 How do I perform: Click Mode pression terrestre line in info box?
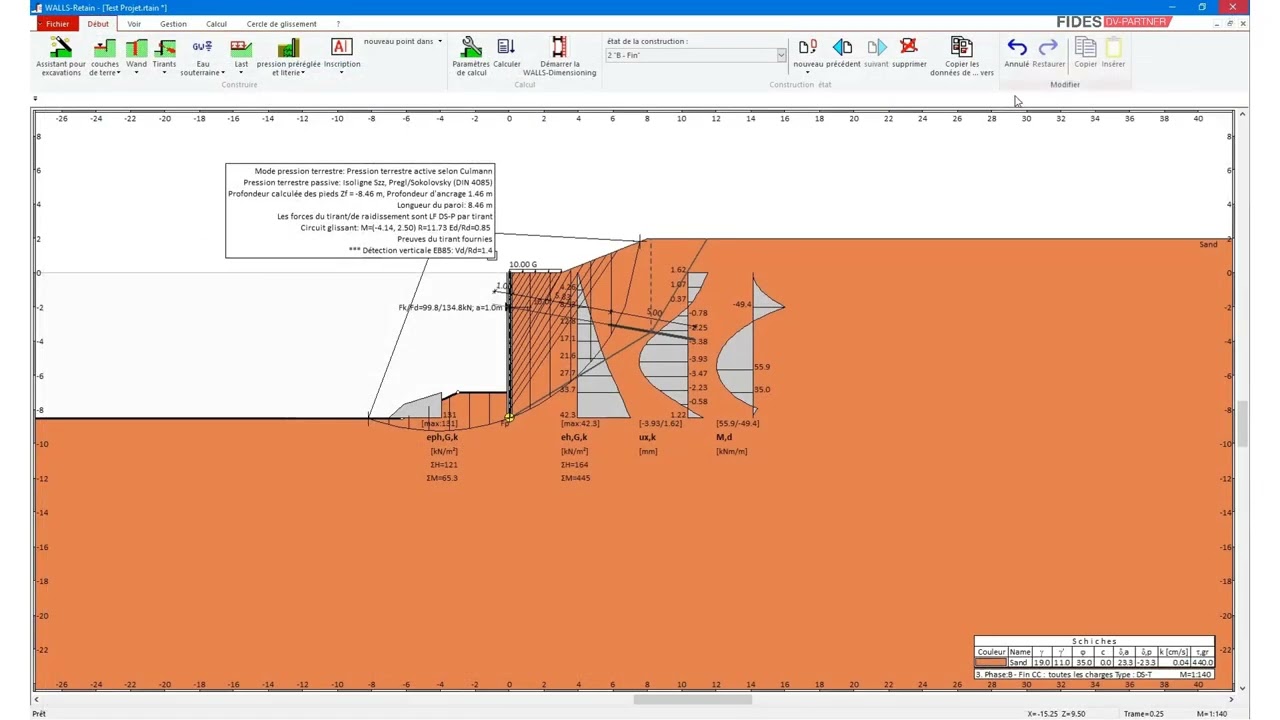[x=373, y=172]
